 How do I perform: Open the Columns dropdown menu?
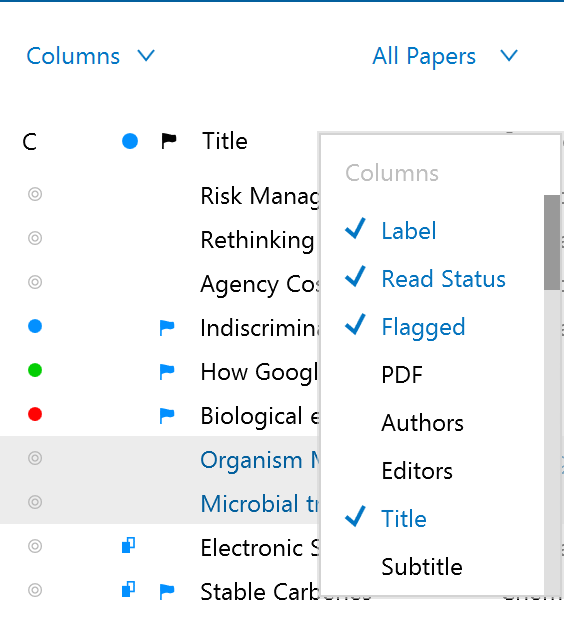(91, 56)
